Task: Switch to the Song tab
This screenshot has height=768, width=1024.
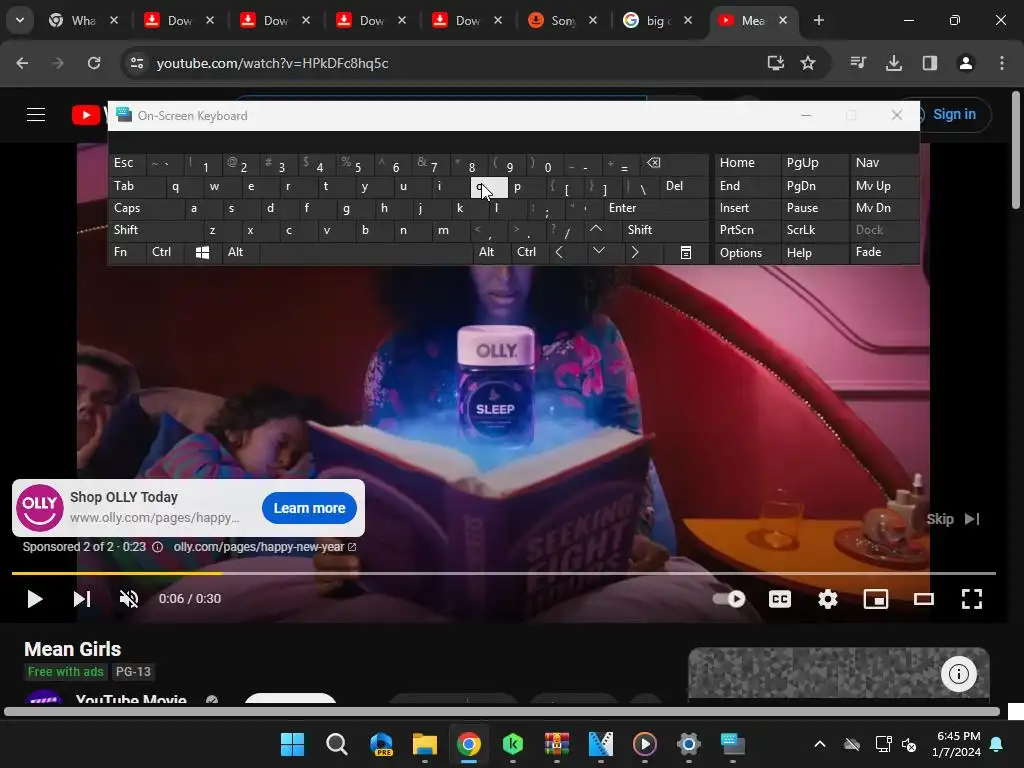Action: click(x=563, y=21)
